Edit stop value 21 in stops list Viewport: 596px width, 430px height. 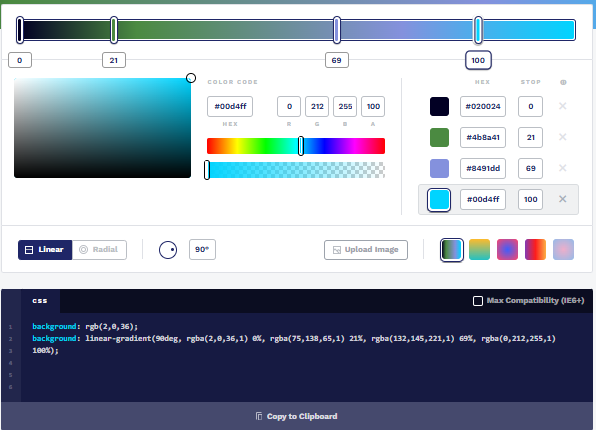530,137
